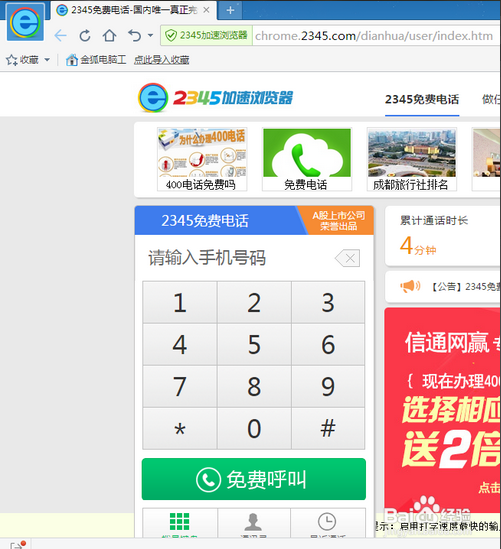501x549 pixels.
Task: Dial digit 8 on keypad
Action: pyautogui.click(x=254, y=387)
